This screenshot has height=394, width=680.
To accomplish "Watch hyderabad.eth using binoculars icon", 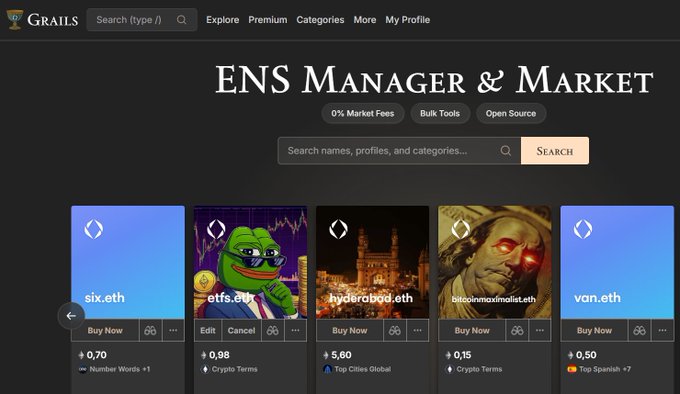I will [x=395, y=331].
